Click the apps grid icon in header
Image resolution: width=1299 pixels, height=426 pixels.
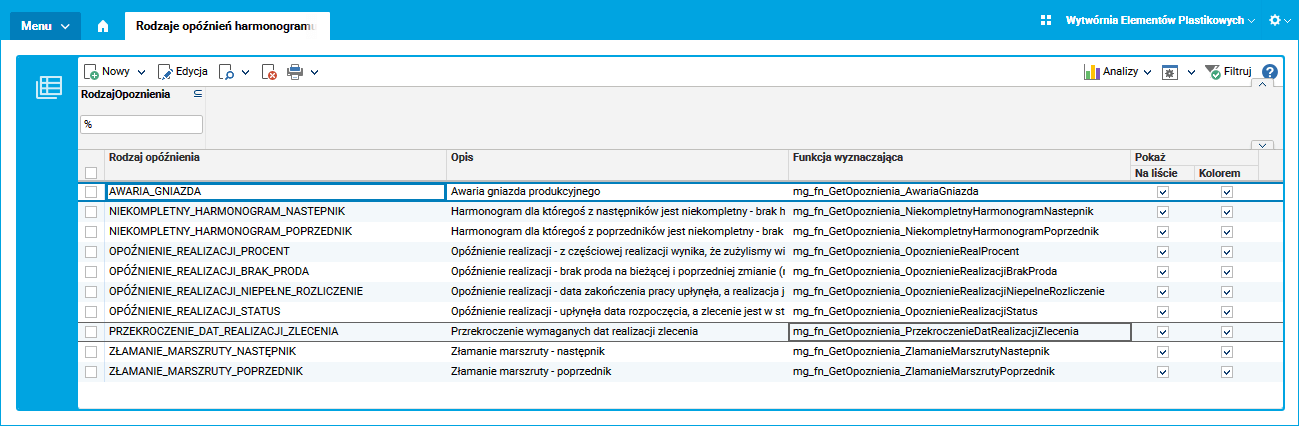[1046, 20]
